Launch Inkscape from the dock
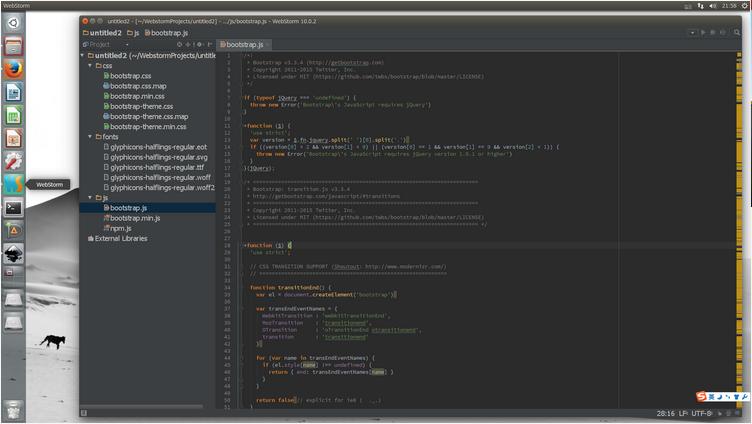This screenshot has height=424, width=752. point(13,254)
